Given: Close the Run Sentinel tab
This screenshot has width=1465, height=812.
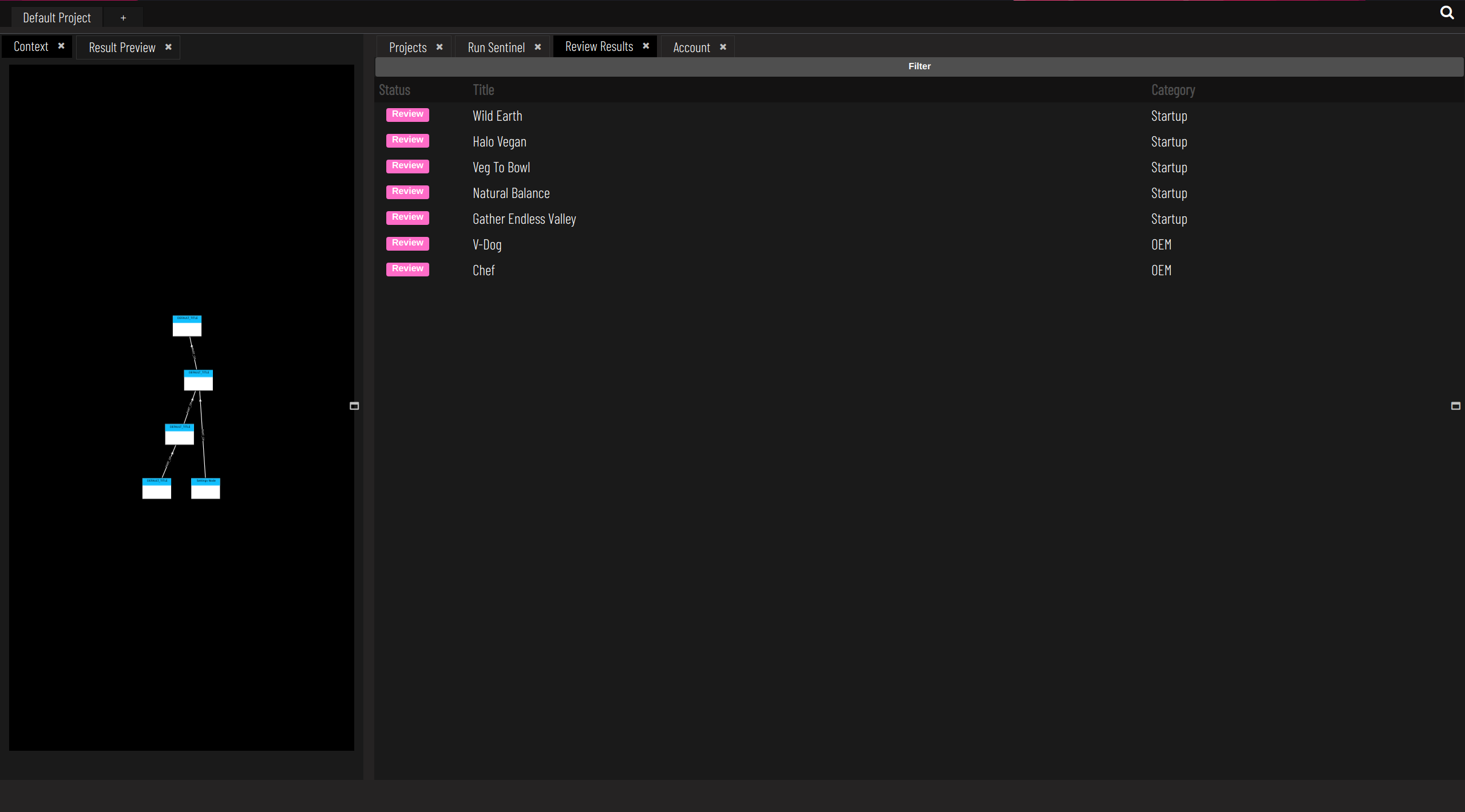Looking at the screenshot, I should coord(538,47).
